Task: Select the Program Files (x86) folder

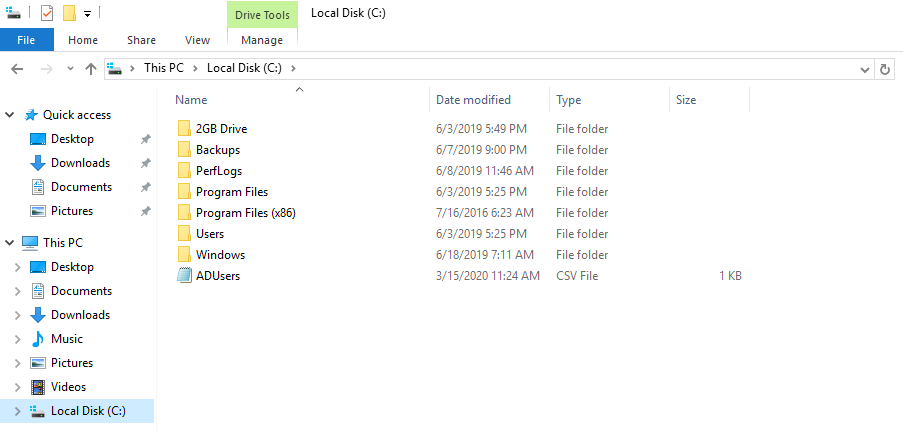Action: coord(245,213)
